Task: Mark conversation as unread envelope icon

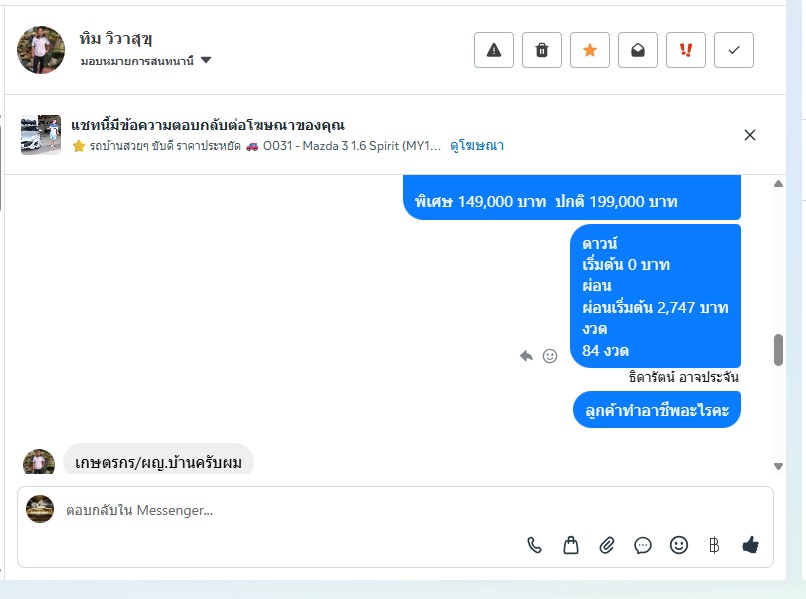Action: click(637, 50)
